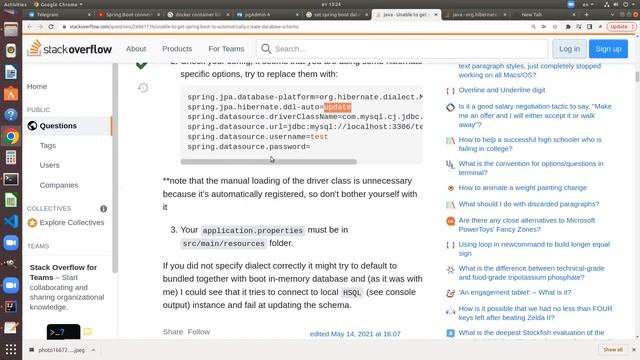Reload the page in Chrome
This screenshot has width=640, height=360.
tap(51, 27)
